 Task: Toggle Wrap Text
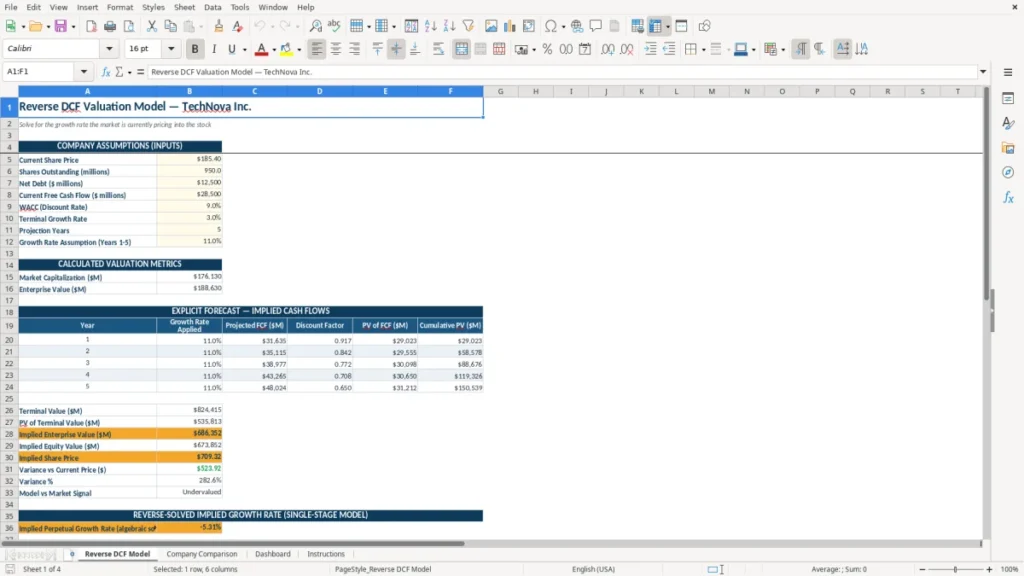pyautogui.click(x=438, y=49)
